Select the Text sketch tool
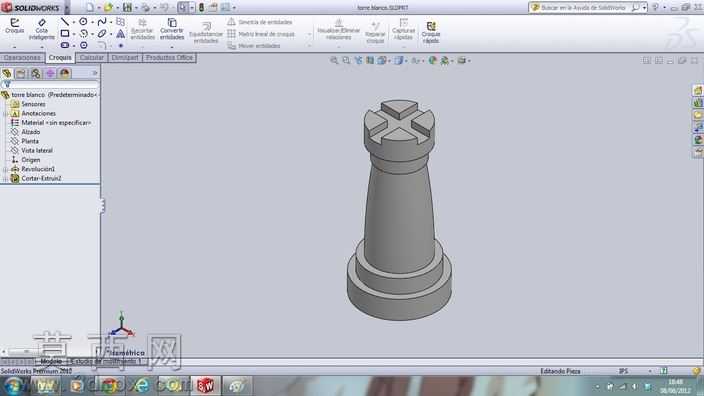This screenshot has height=396, width=704. pos(121,33)
